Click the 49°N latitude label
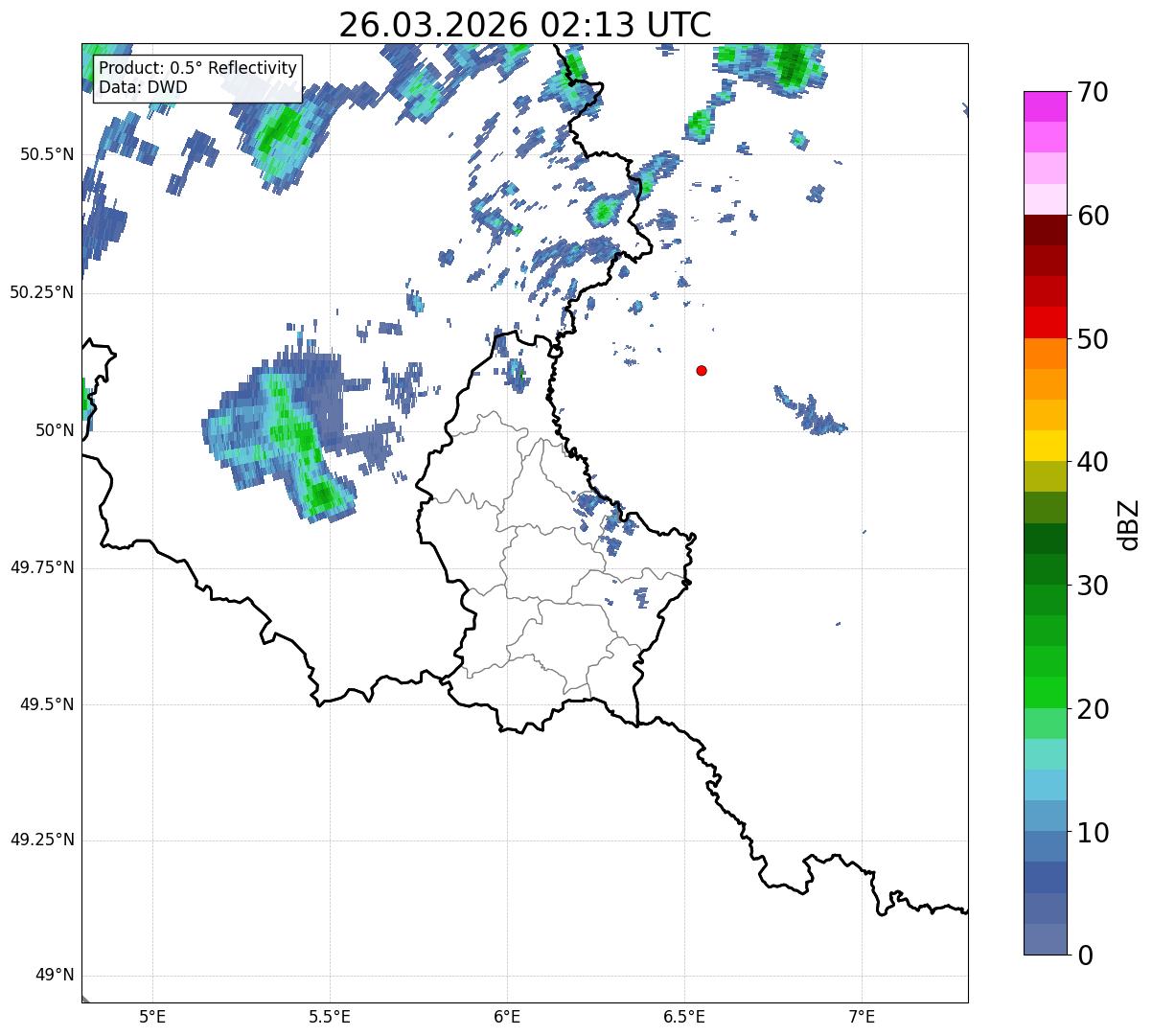The image size is (1152, 1036). 55,976
